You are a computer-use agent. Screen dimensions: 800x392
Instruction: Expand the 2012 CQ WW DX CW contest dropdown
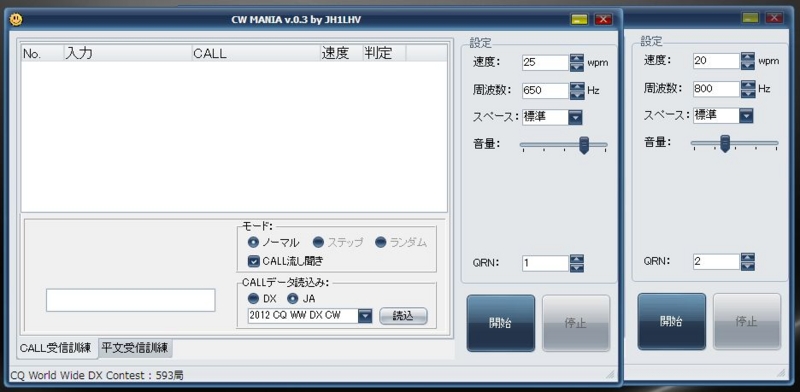point(365,316)
